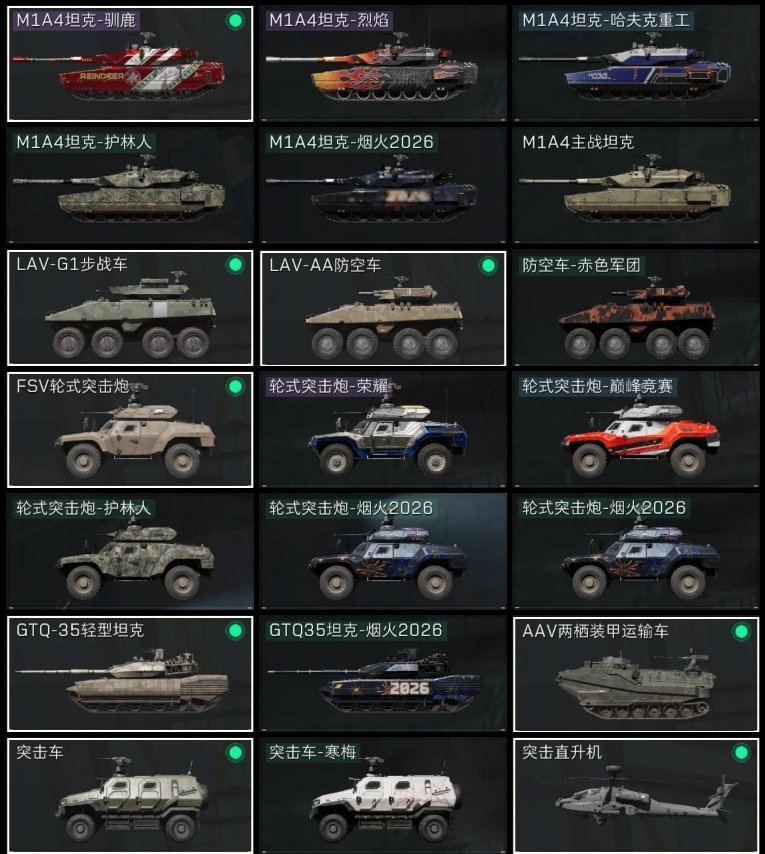Choose the M1A4坦克-哈夫克重工 blue tank skin

636,63
